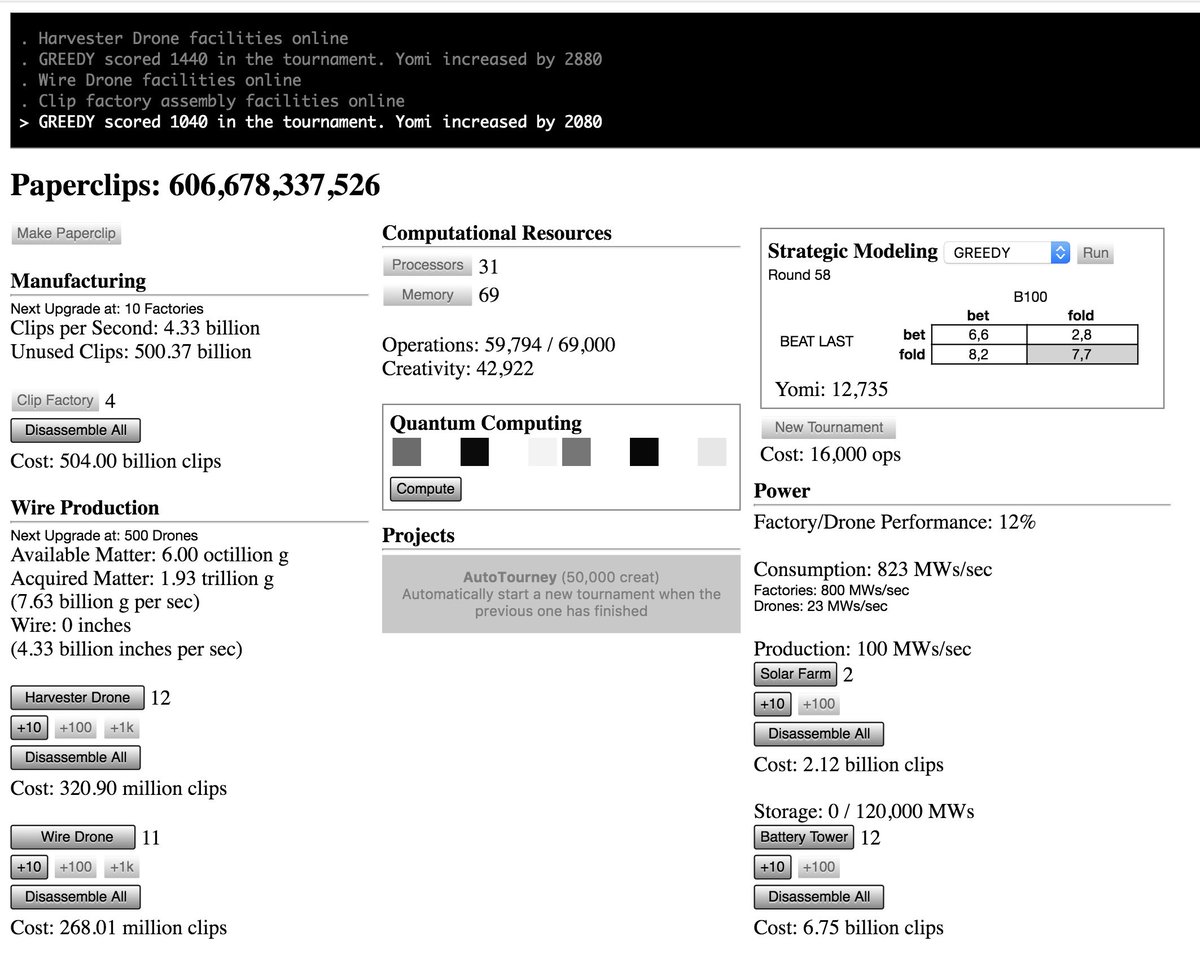Screen dimensions: 1200x976
Task: Start a New Tournament
Action: (x=829, y=427)
